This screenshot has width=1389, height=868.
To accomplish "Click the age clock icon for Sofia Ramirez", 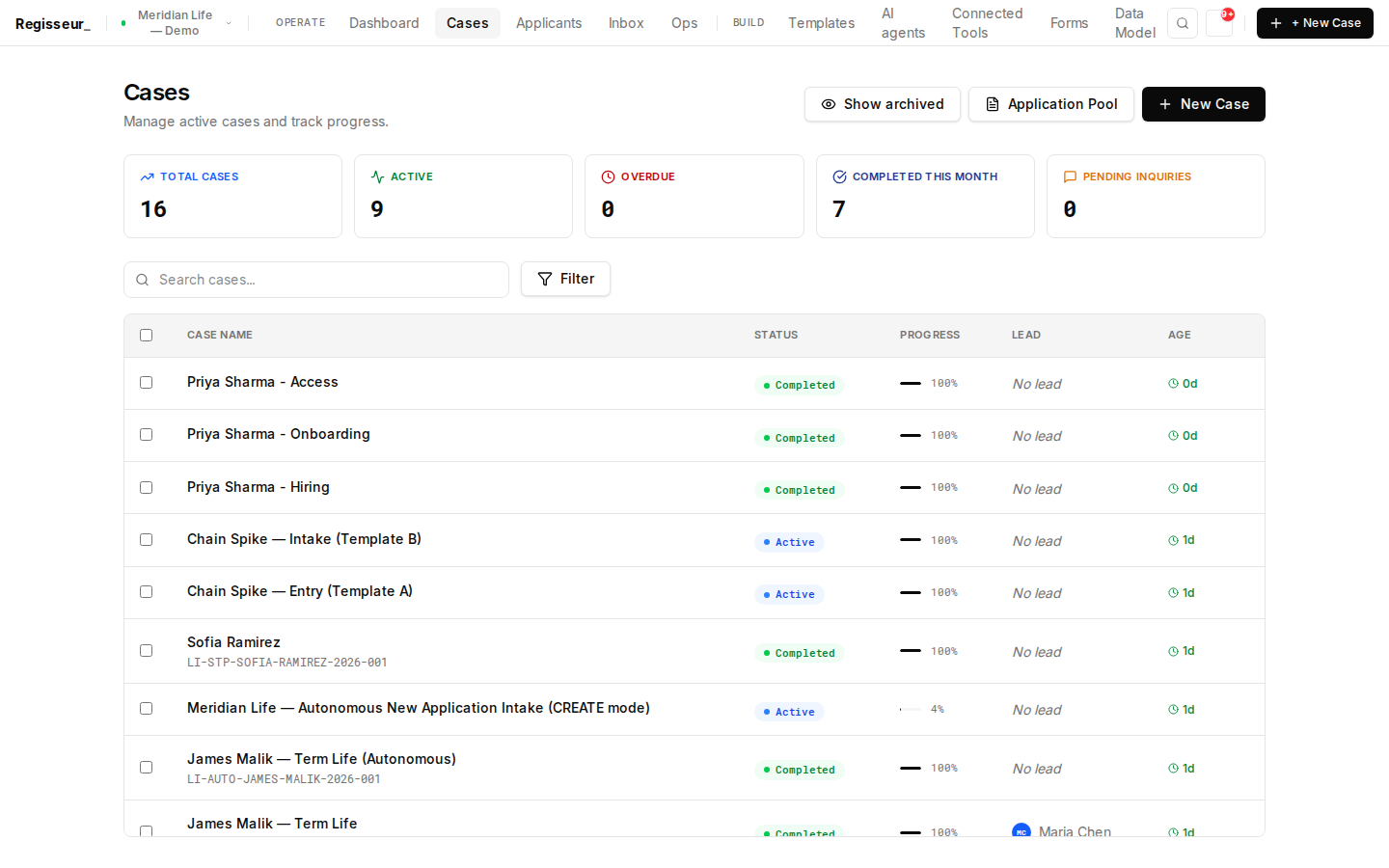I will tap(1174, 651).
